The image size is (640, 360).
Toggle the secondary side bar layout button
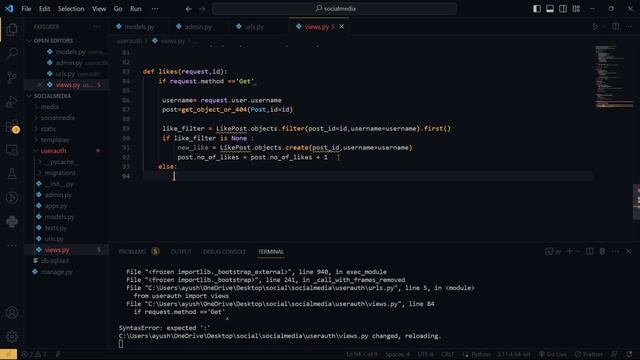pyautogui.click(x=563, y=9)
